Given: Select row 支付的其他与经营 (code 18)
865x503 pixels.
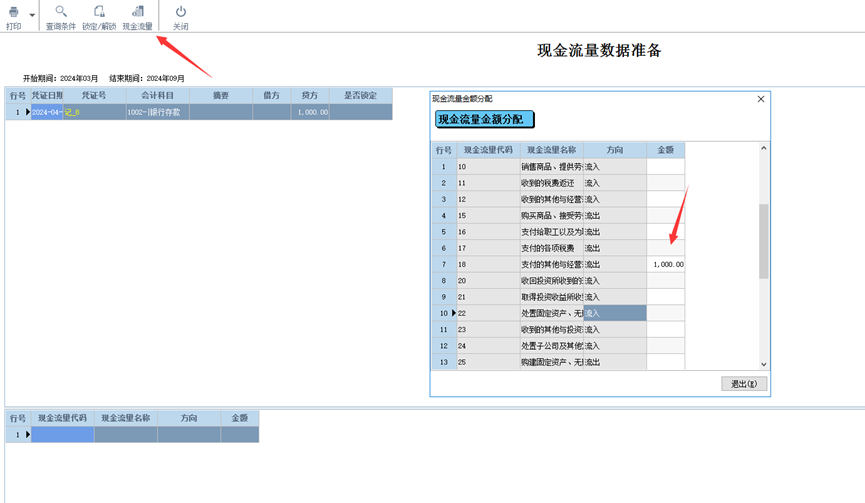Looking at the screenshot, I should 558,264.
